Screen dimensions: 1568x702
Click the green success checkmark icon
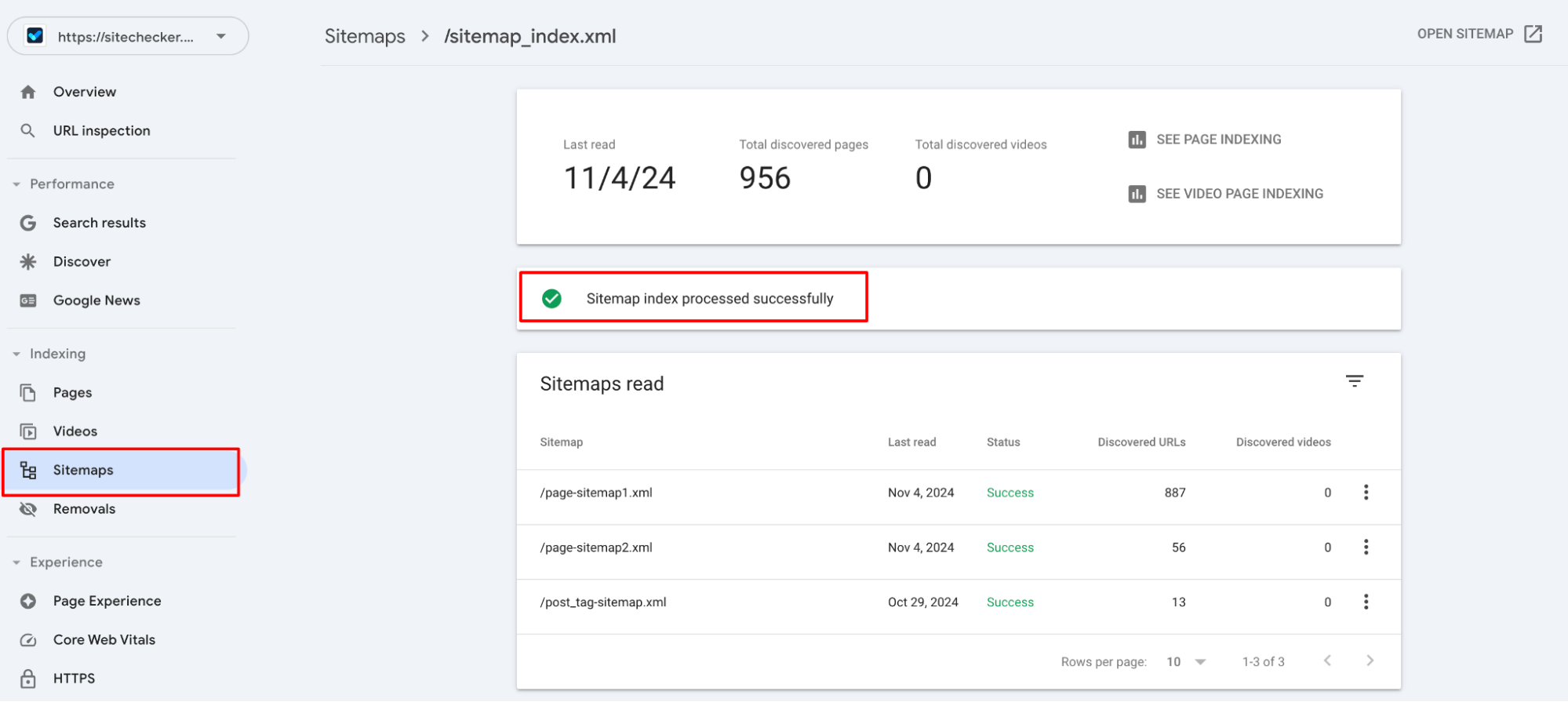[551, 299]
